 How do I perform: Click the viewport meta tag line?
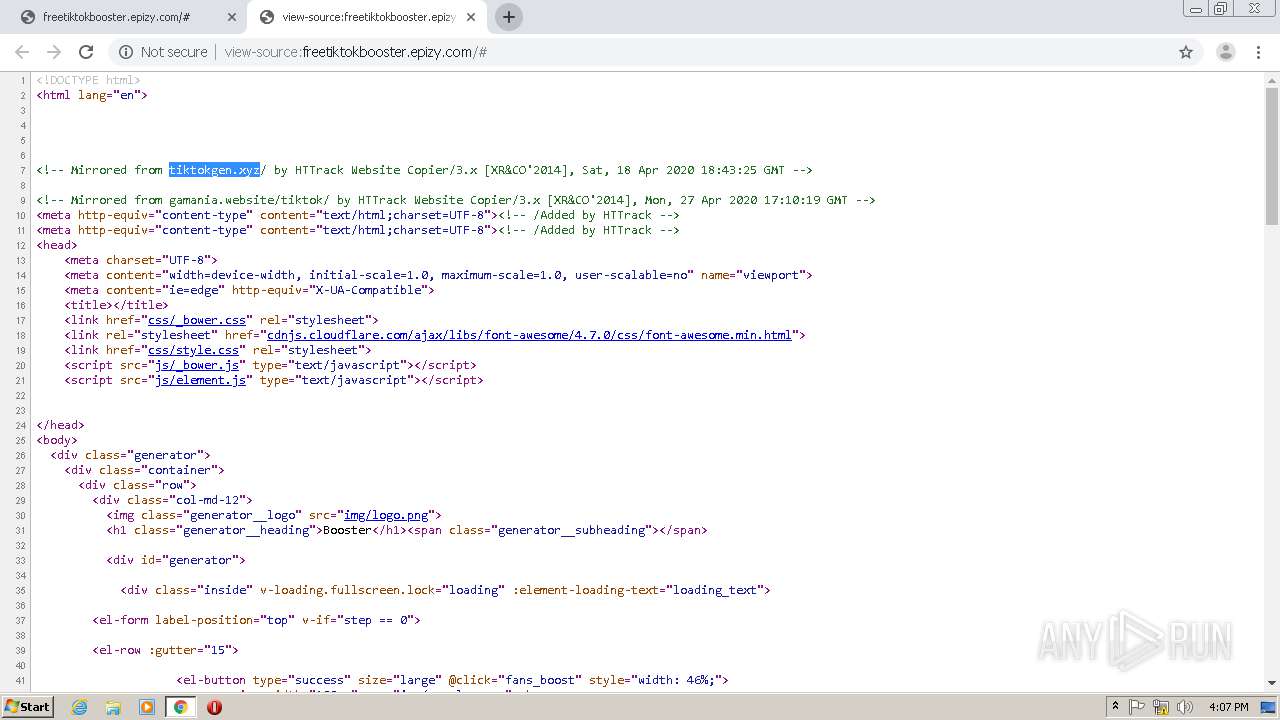(x=438, y=275)
